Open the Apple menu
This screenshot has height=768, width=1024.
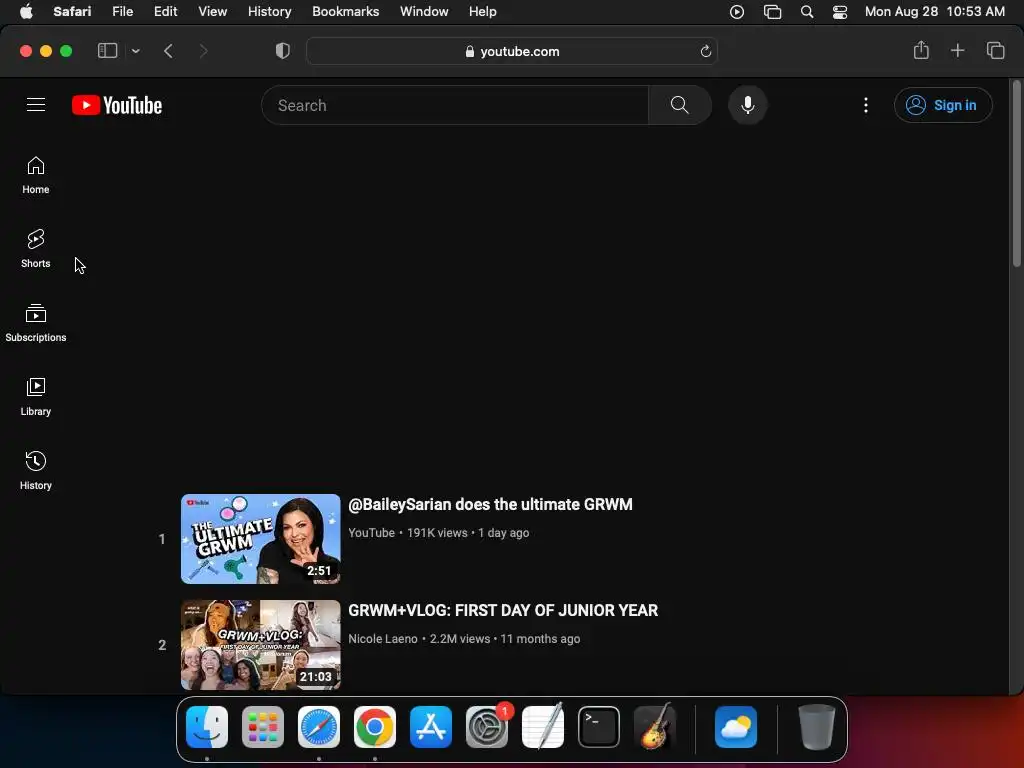[x=26, y=12]
